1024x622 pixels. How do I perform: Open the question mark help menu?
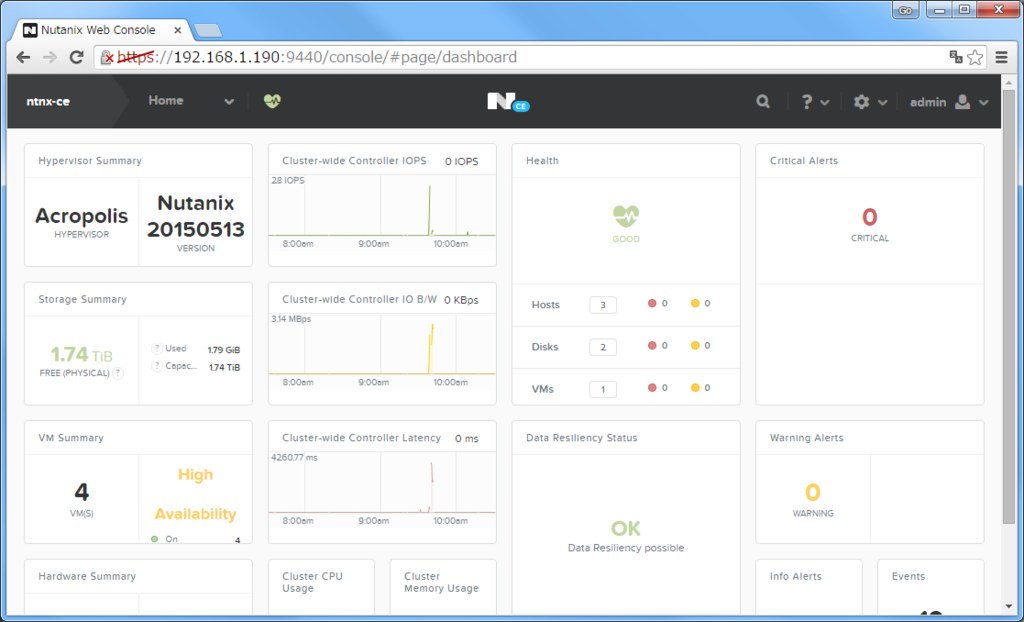coord(807,102)
